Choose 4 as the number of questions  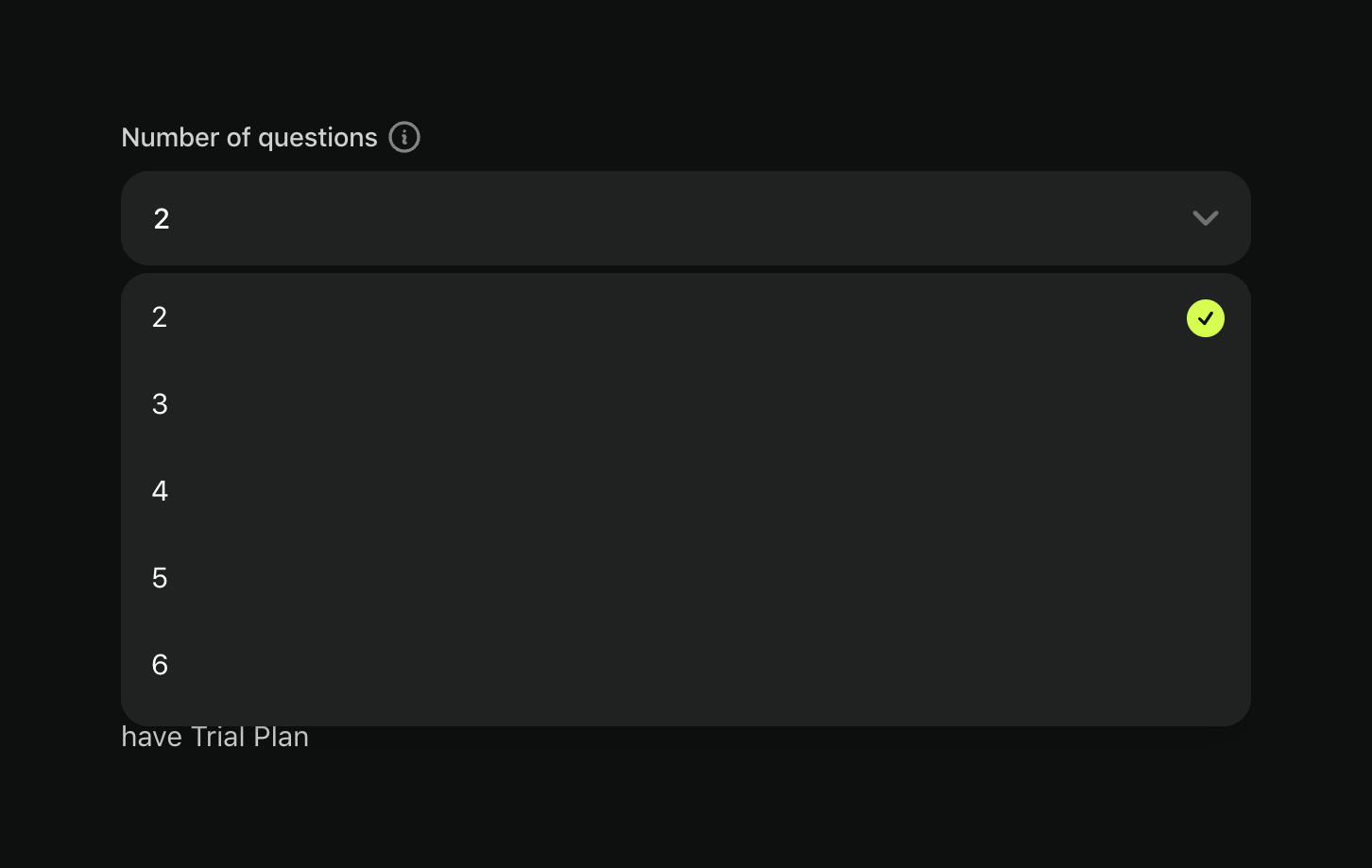click(160, 491)
